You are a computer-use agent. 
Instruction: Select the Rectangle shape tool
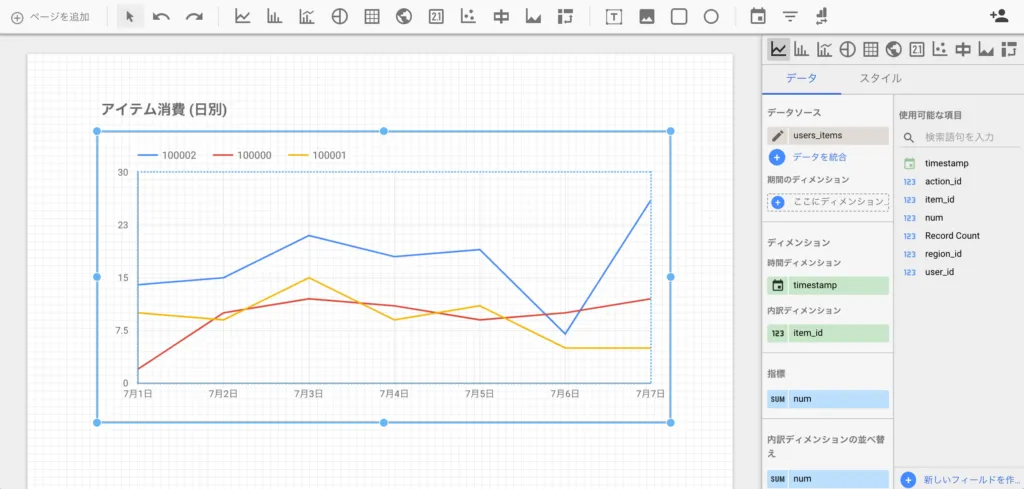click(679, 17)
